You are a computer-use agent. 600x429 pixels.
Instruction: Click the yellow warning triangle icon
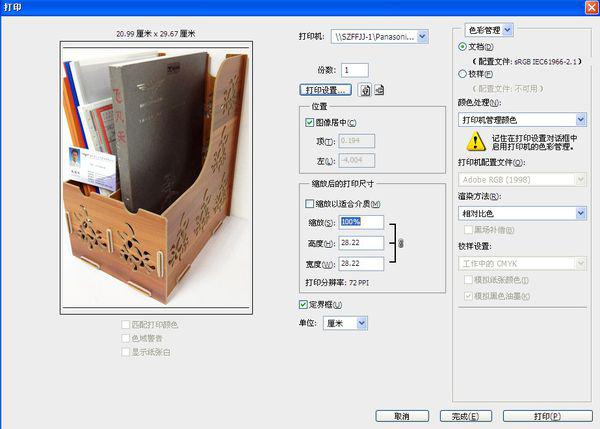[476, 141]
